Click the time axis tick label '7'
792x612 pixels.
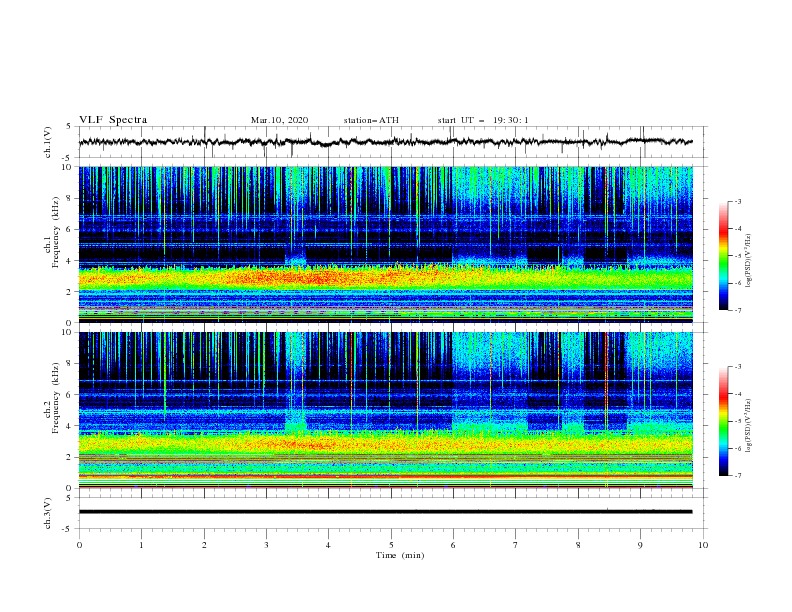click(x=516, y=545)
